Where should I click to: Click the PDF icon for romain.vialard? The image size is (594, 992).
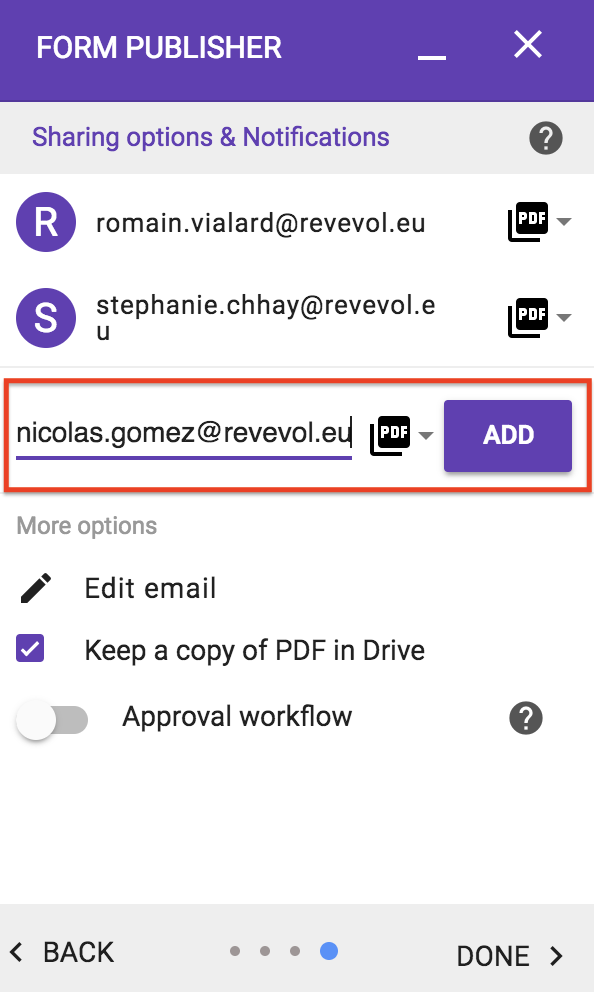click(x=528, y=221)
